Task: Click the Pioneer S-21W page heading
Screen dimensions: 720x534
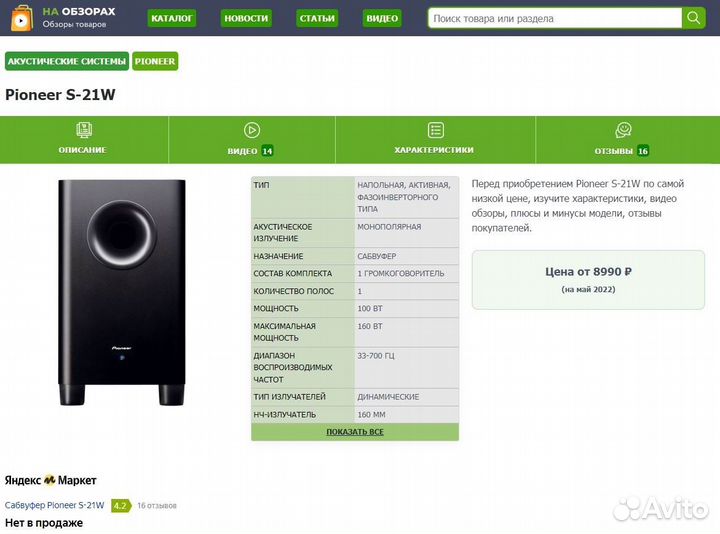Action: point(60,95)
